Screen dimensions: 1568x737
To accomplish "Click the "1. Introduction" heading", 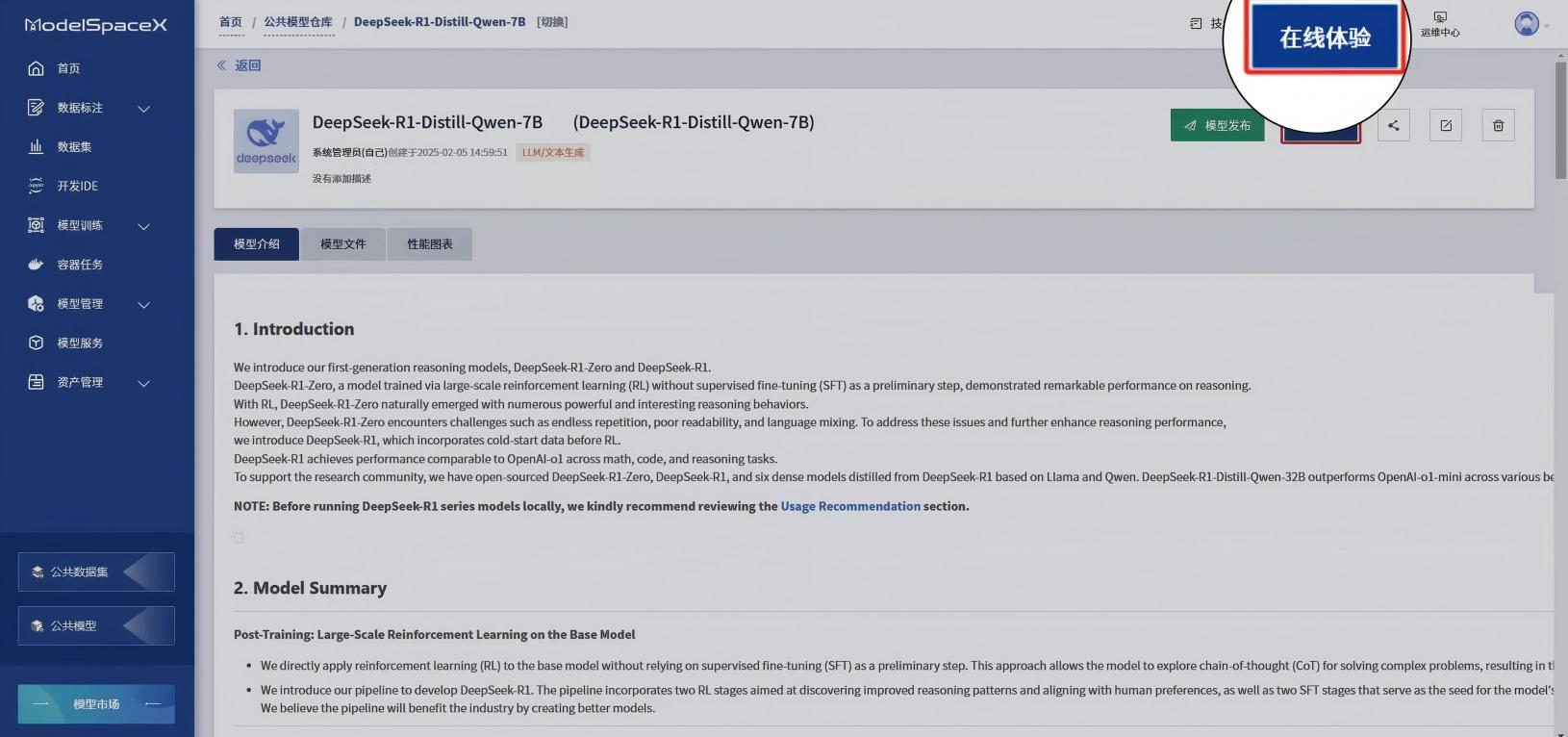I will pos(294,329).
